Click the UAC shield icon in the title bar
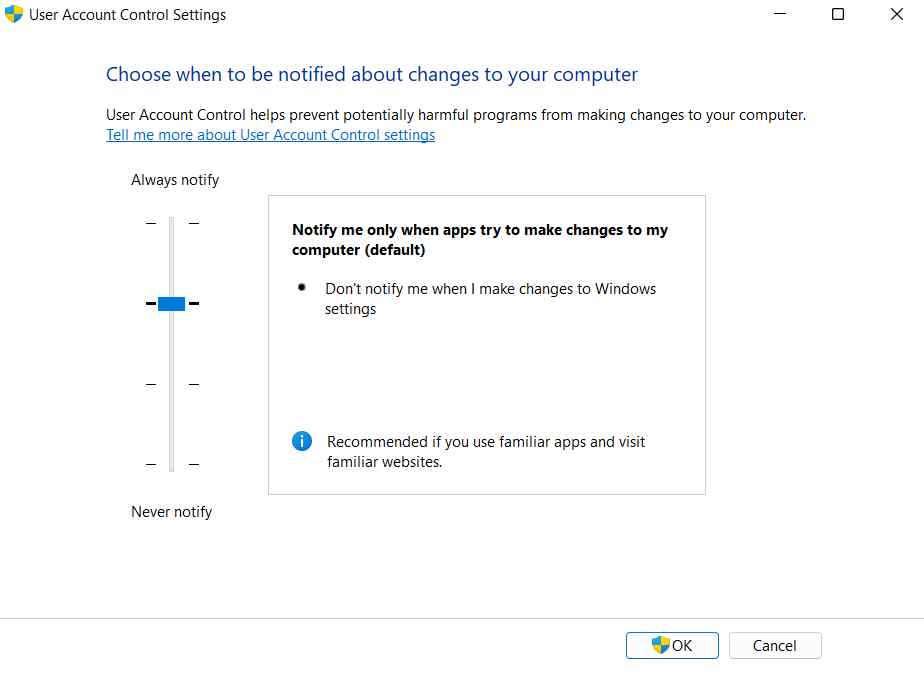Screen dimensions: 924x680 pos(13,14)
